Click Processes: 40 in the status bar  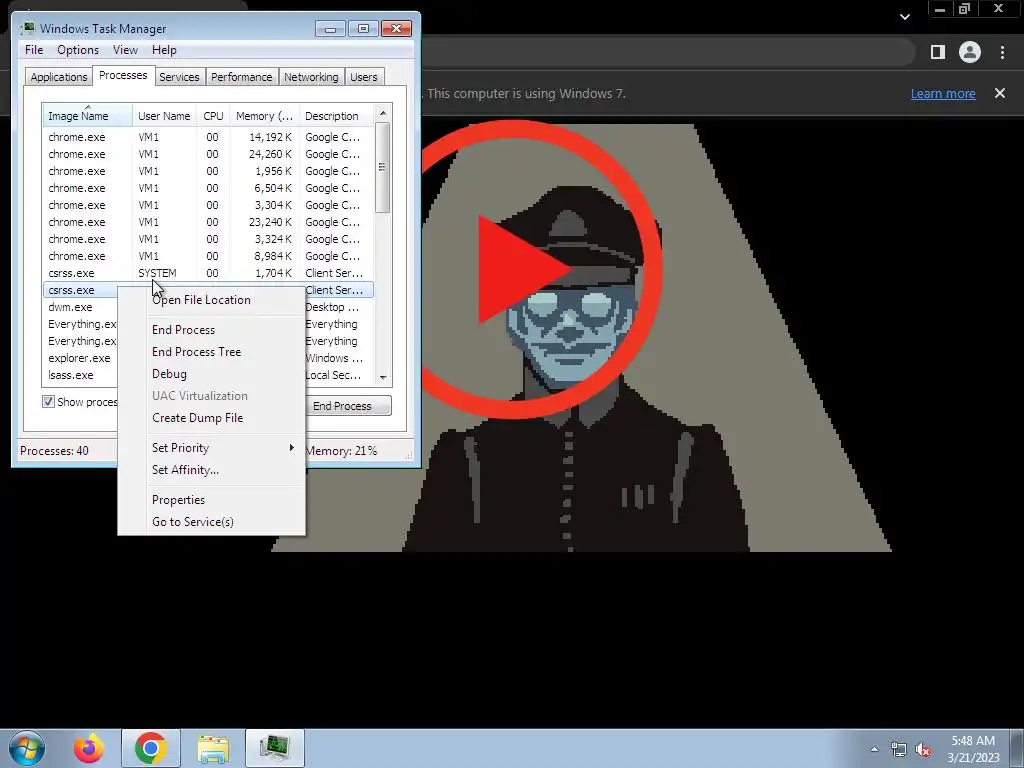click(x=54, y=451)
